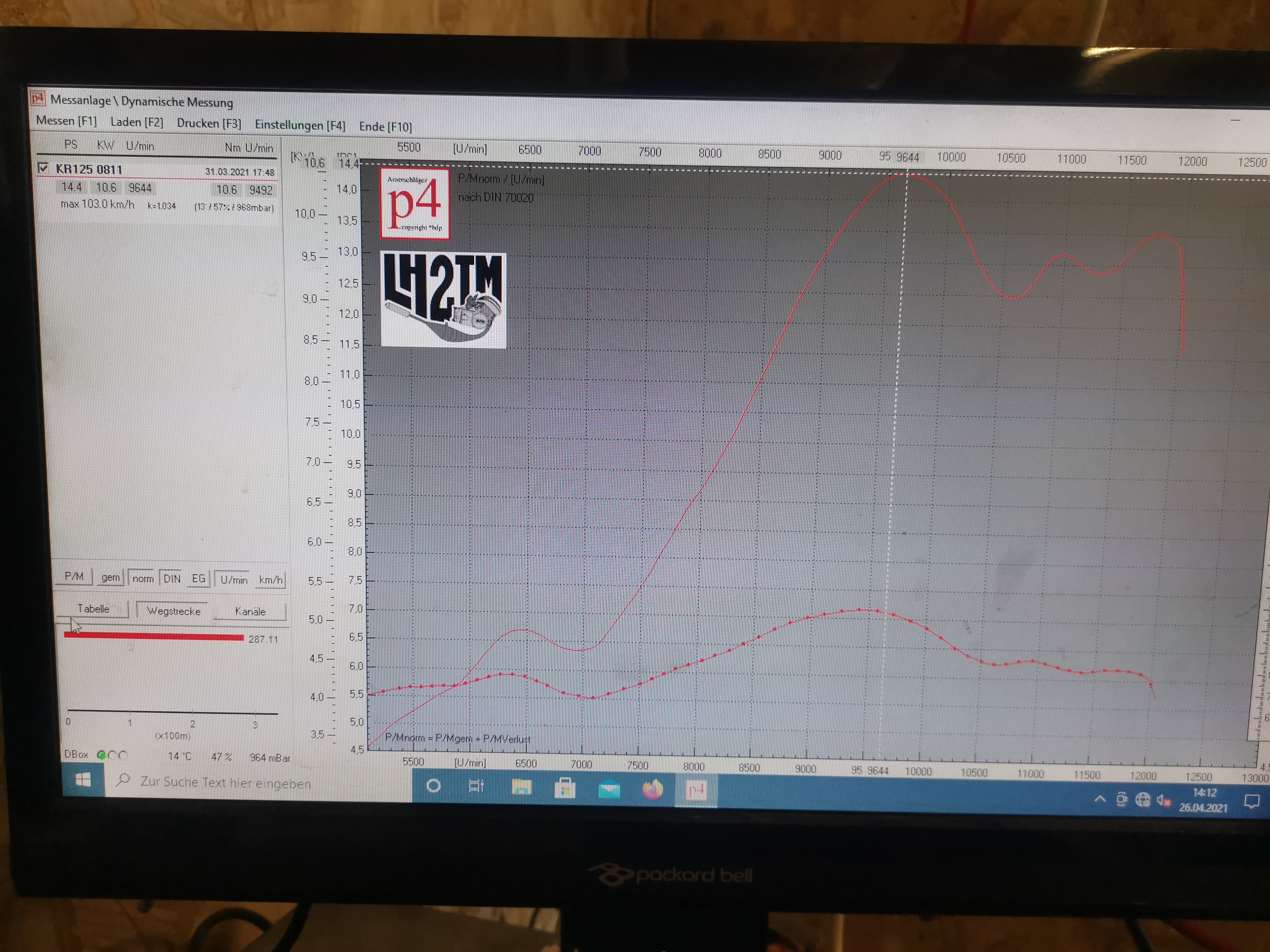Expand hidden system tray icons
This screenshot has width=1270, height=952.
pyautogui.click(x=1099, y=798)
